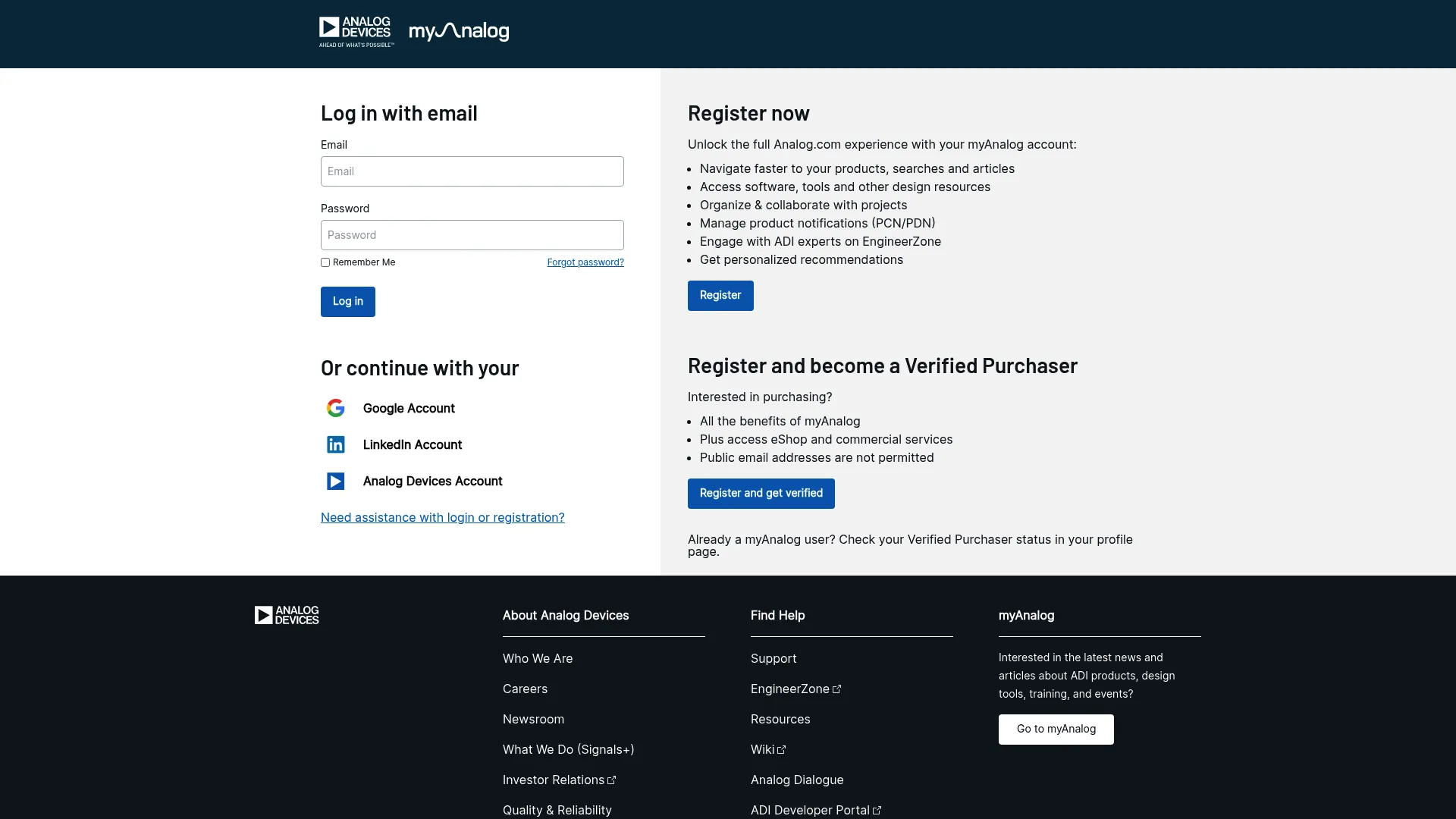Image resolution: width=1456 pixels, height=819 pixels.
Task: Click 'Manage product notifications (PCN/PDN)' text
Action: point(817,224)
